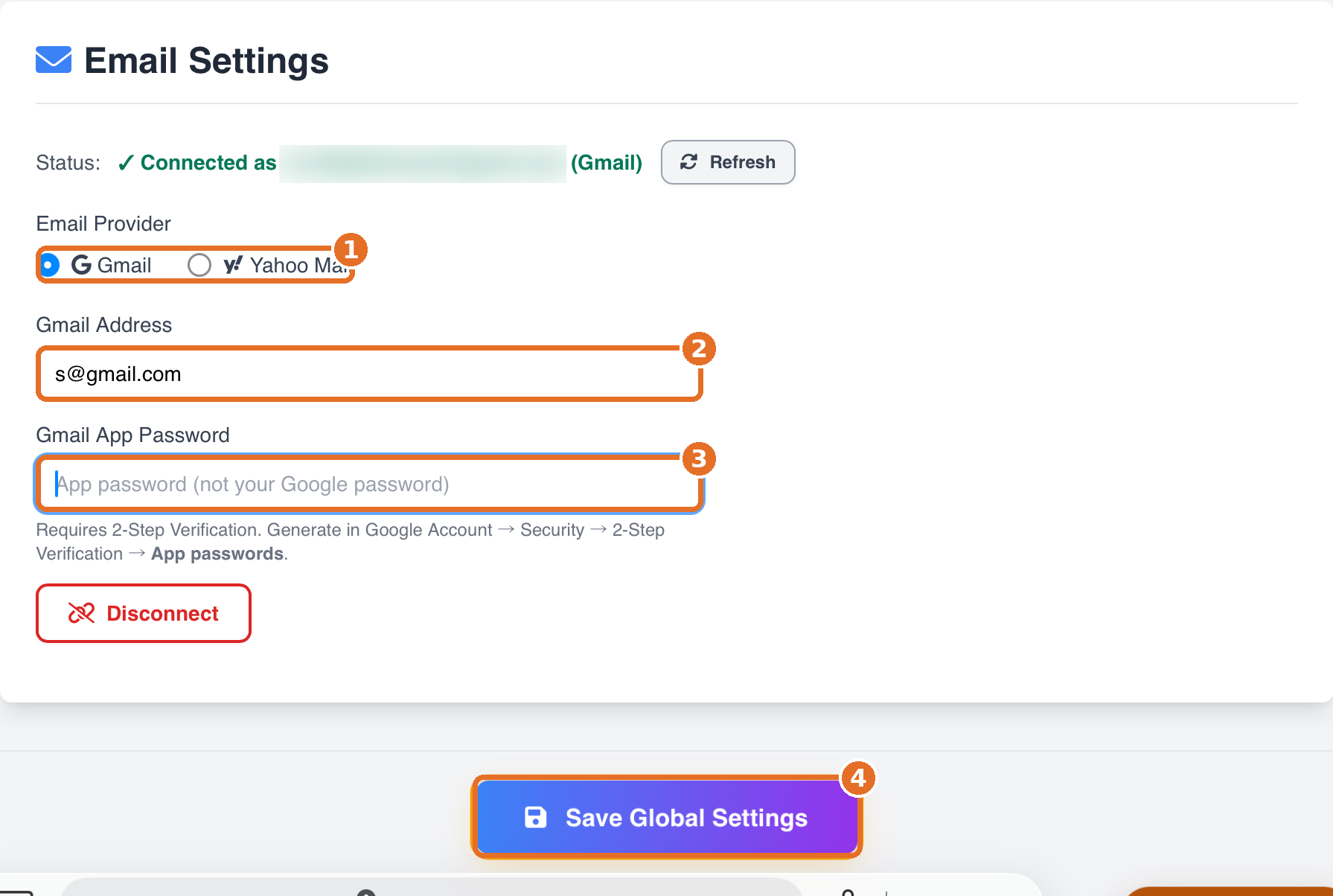Click the 'Gmail App Password' label
This screenshot has height=896, width=1333.
(132, 435)
